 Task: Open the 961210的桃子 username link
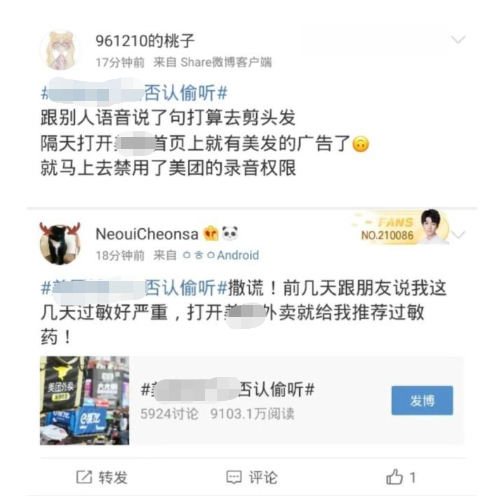[145, 41]
